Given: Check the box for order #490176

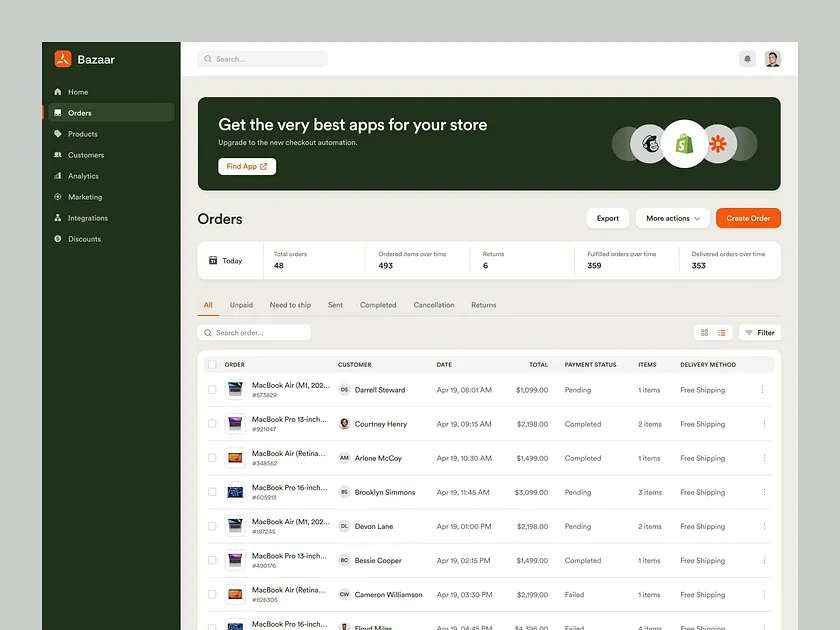Looking at the screenshot, I should pyautogui.click(x=212, y=560).
